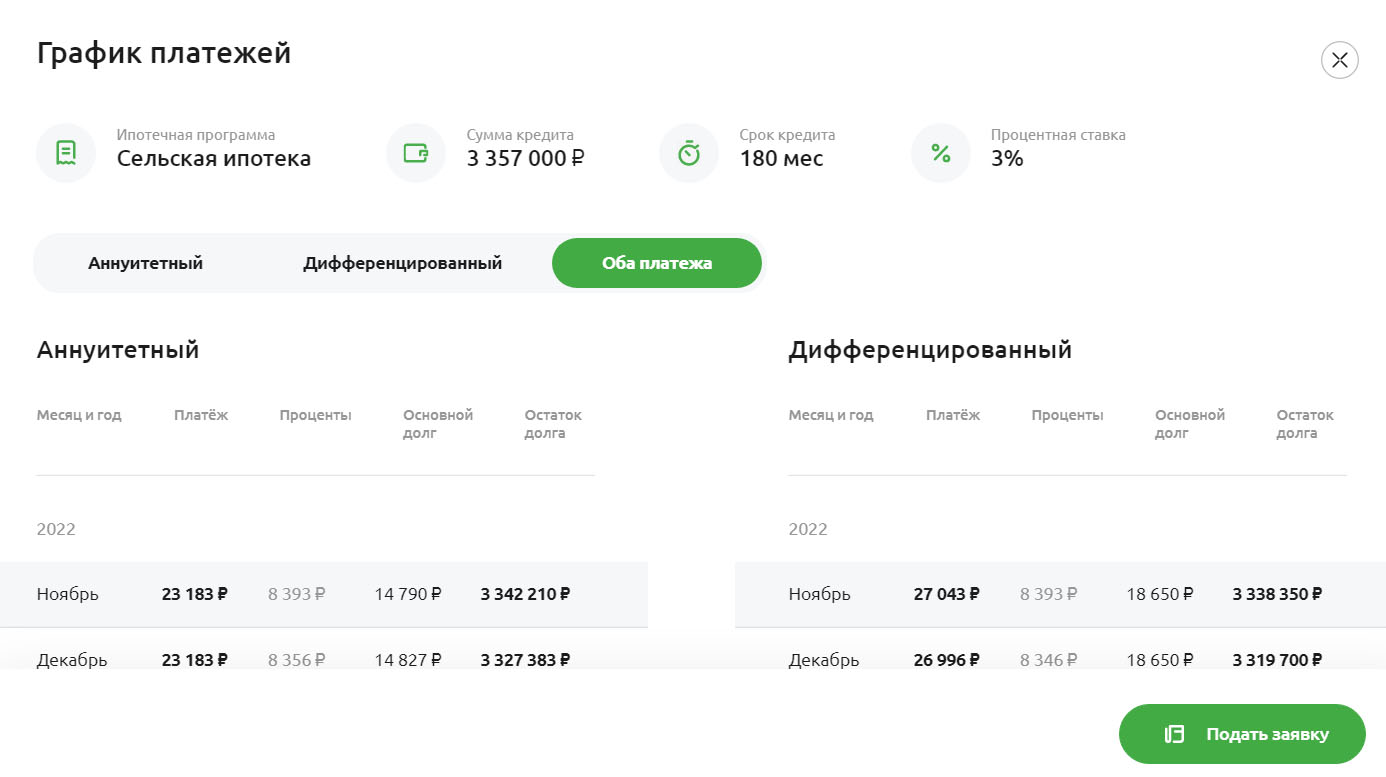Viewport: 1386px width, 777px height.
Task: Click the document icon on Подать заявку button
Action: tap(1174, 734)
